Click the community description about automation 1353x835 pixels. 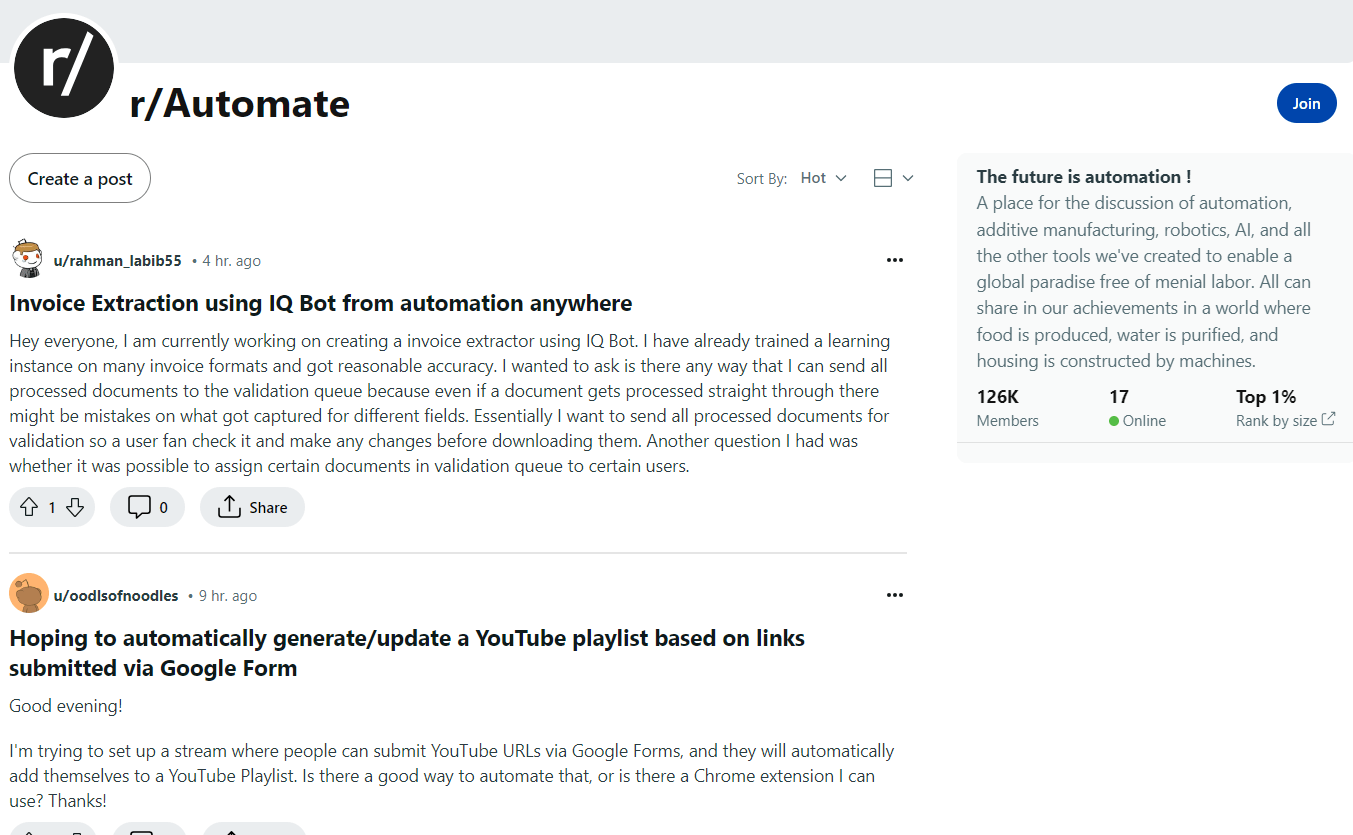pyautogui.click(x=1145, y=282)
